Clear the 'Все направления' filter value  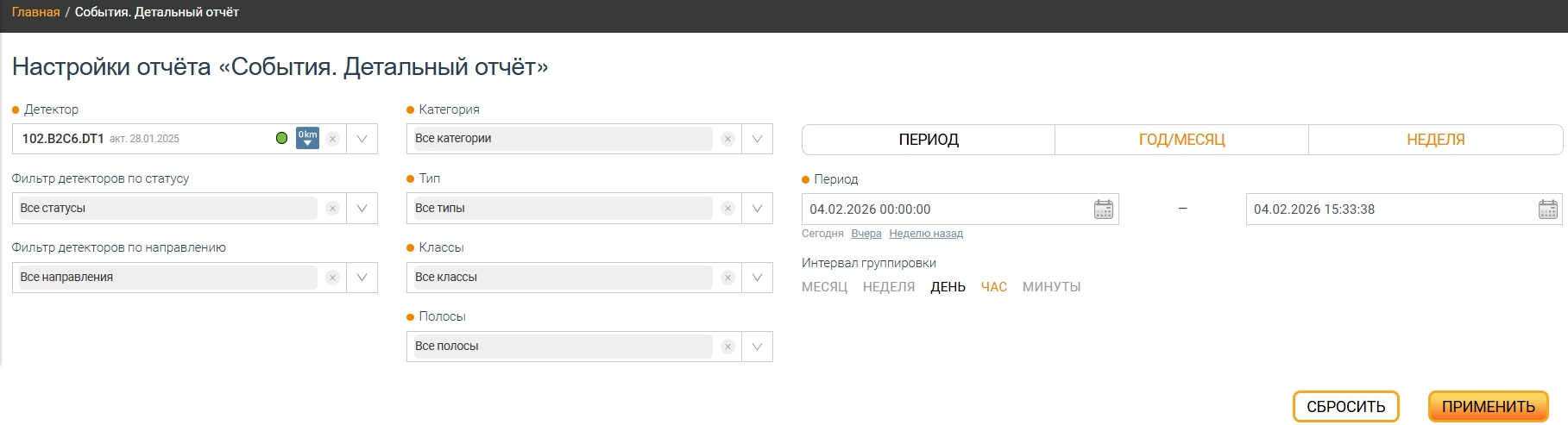pyautogui.click(x=333, y=278)
